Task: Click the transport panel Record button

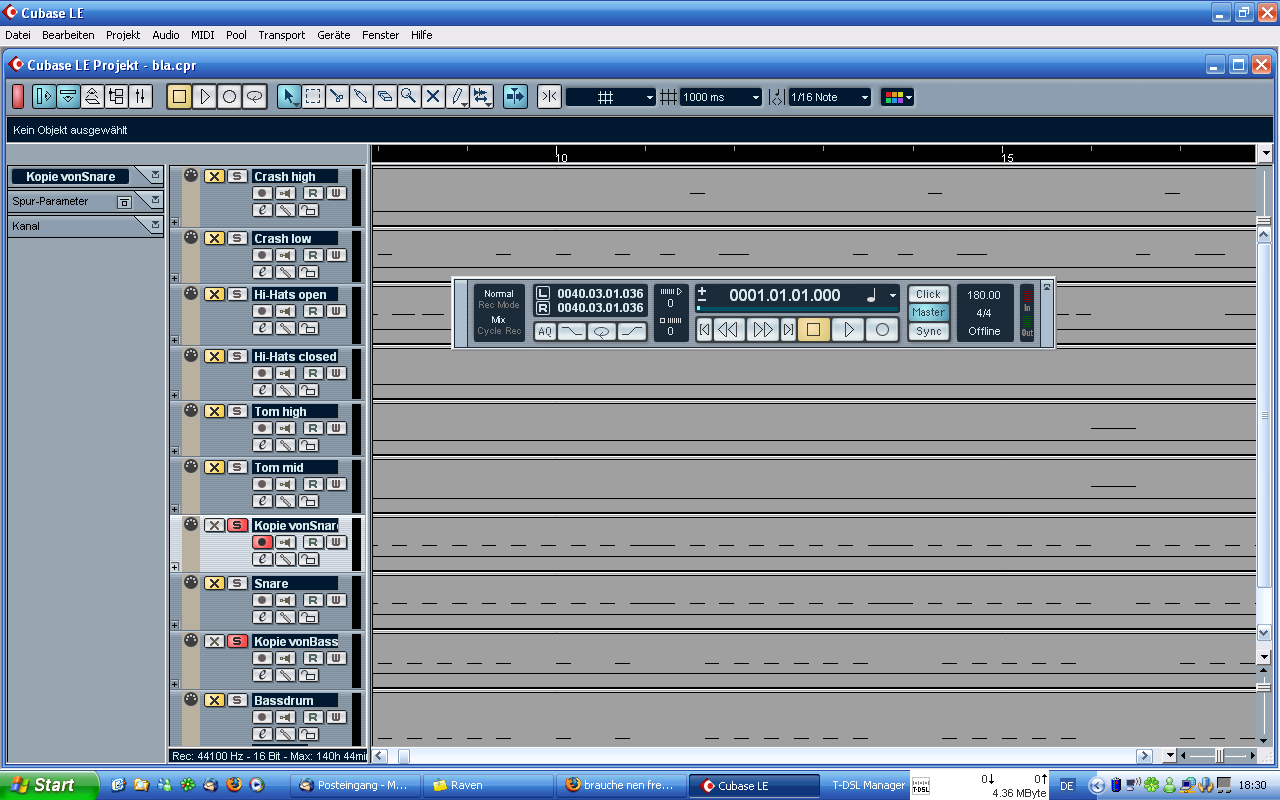Action: tap(882, 329)
